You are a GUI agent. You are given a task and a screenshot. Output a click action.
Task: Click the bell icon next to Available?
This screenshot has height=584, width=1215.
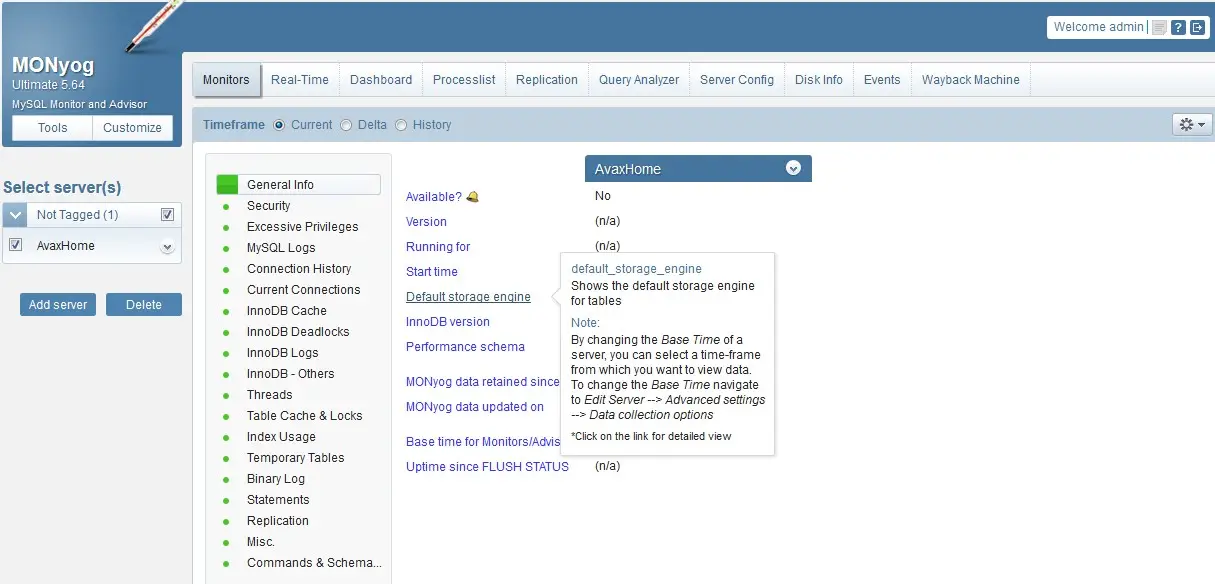pos(472,197)
